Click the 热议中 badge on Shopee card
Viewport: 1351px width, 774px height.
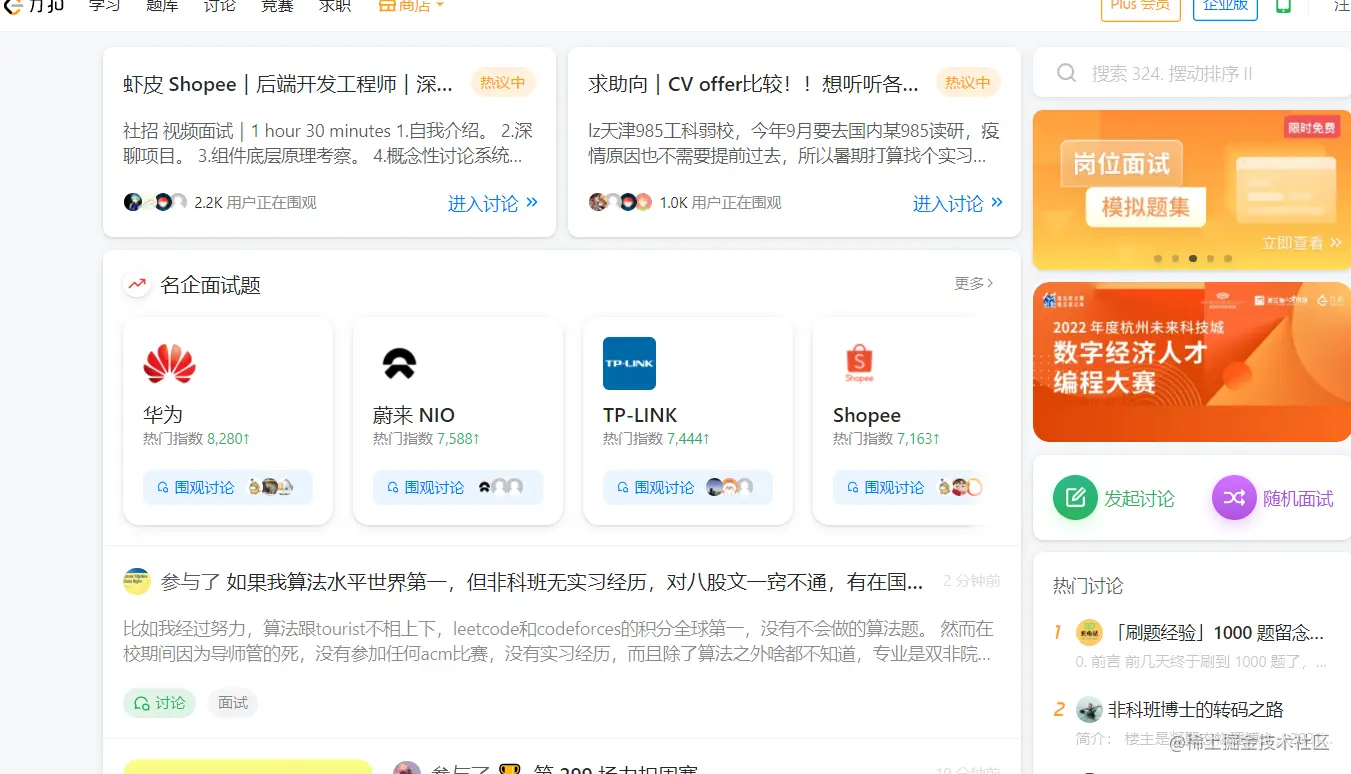coord(502,83)
